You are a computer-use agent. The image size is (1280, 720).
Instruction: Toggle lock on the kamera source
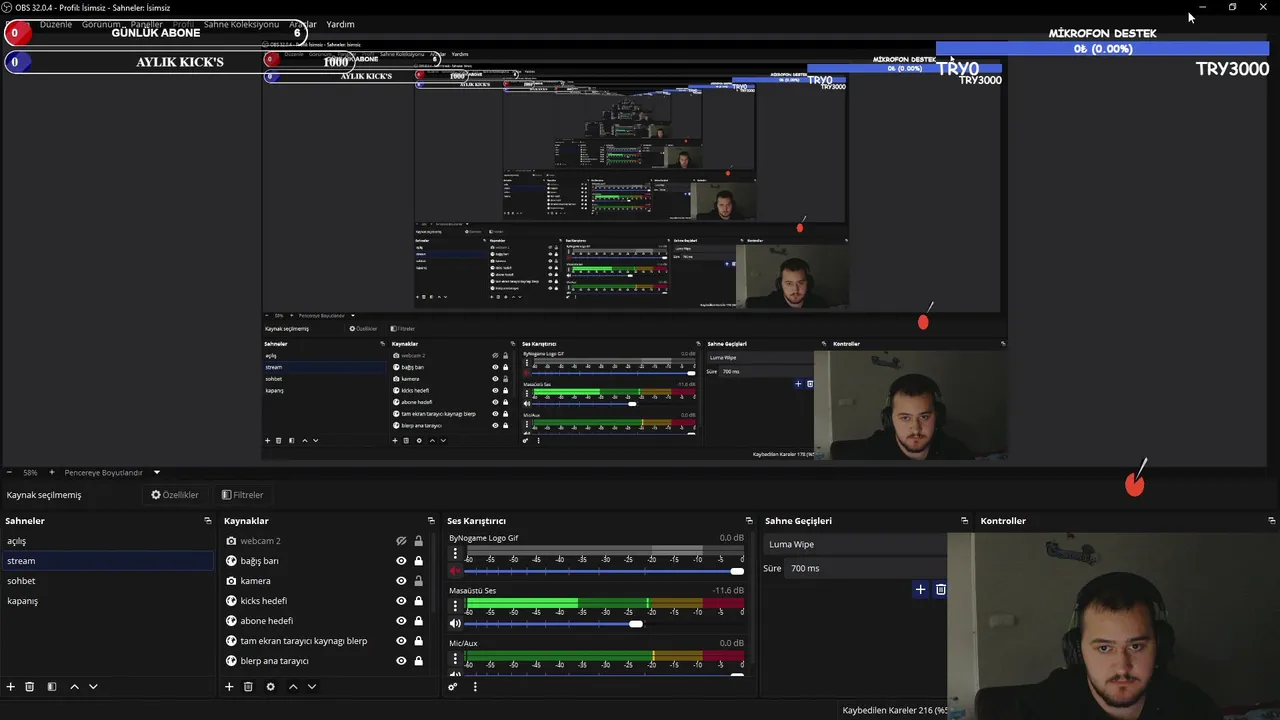click(x=418, y=581)
